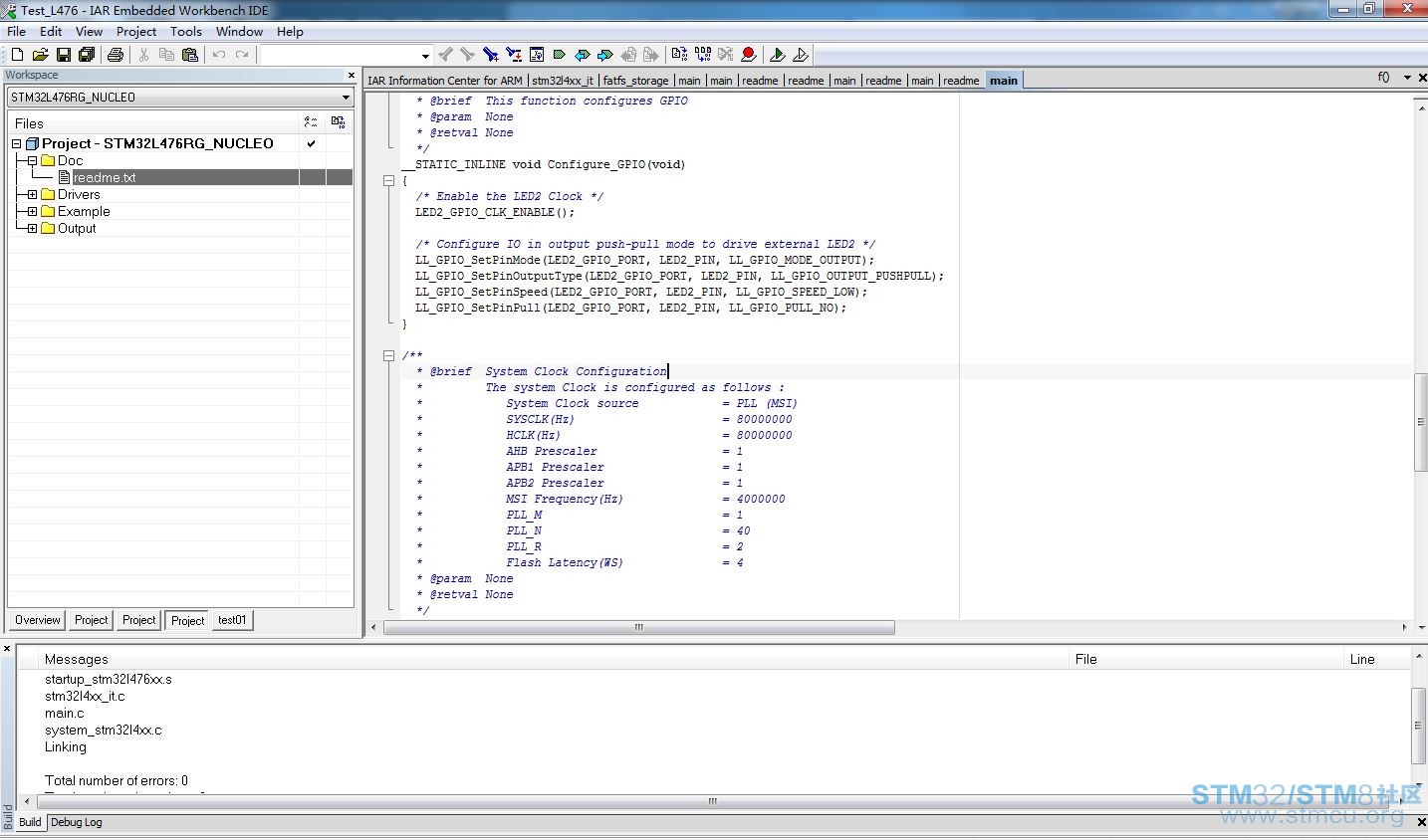Open the editor tab list dropdown arrow
Screen dimensions: 1428x840
coord(1407,78)
